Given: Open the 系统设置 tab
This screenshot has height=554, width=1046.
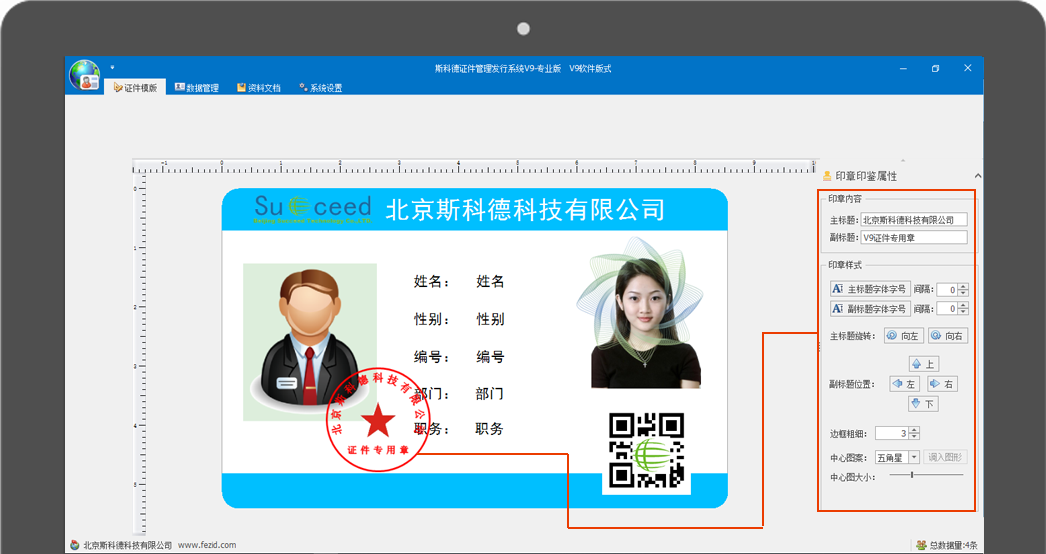Looking at the screenshot, I should pyautogui.click(x=321, y=87).
